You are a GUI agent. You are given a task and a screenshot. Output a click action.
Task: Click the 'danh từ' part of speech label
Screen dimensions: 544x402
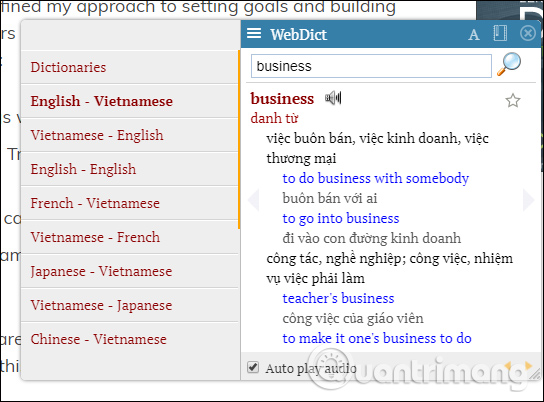(x=274, y=118)
